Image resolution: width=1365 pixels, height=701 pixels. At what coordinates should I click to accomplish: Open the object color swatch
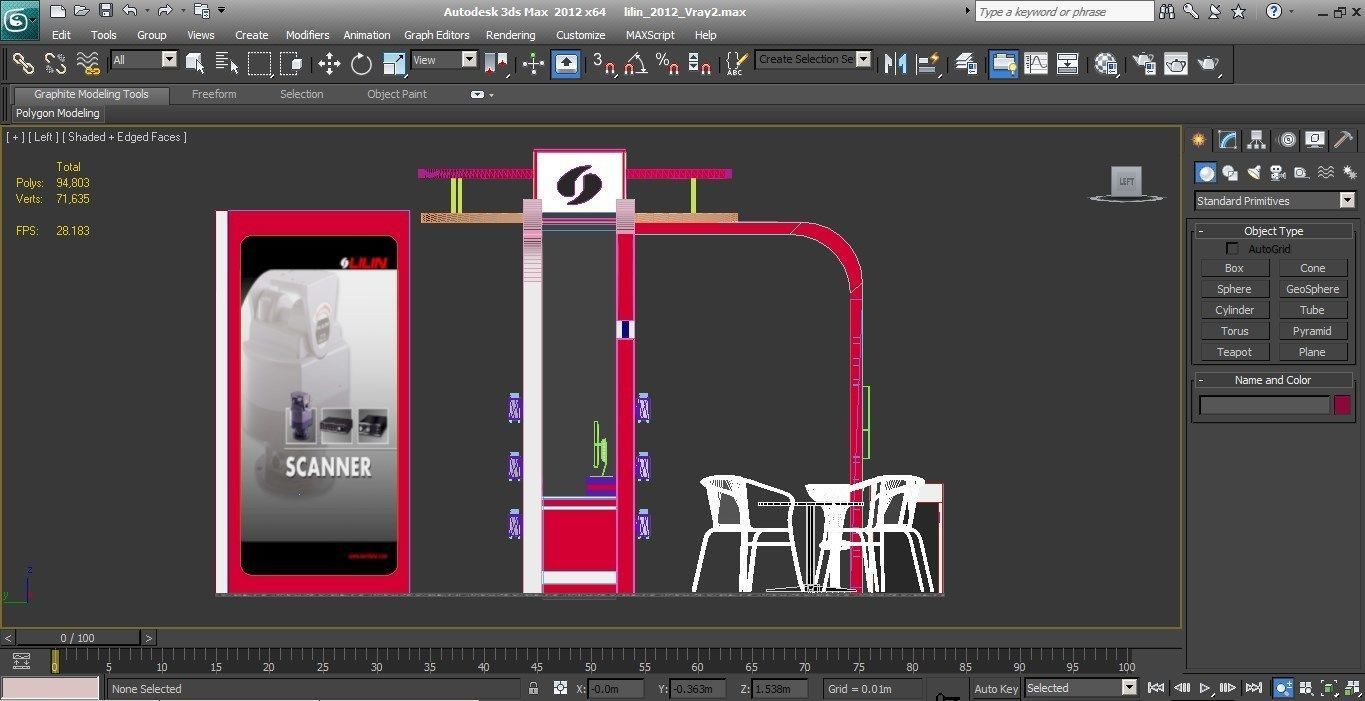tap(1342, 405)
